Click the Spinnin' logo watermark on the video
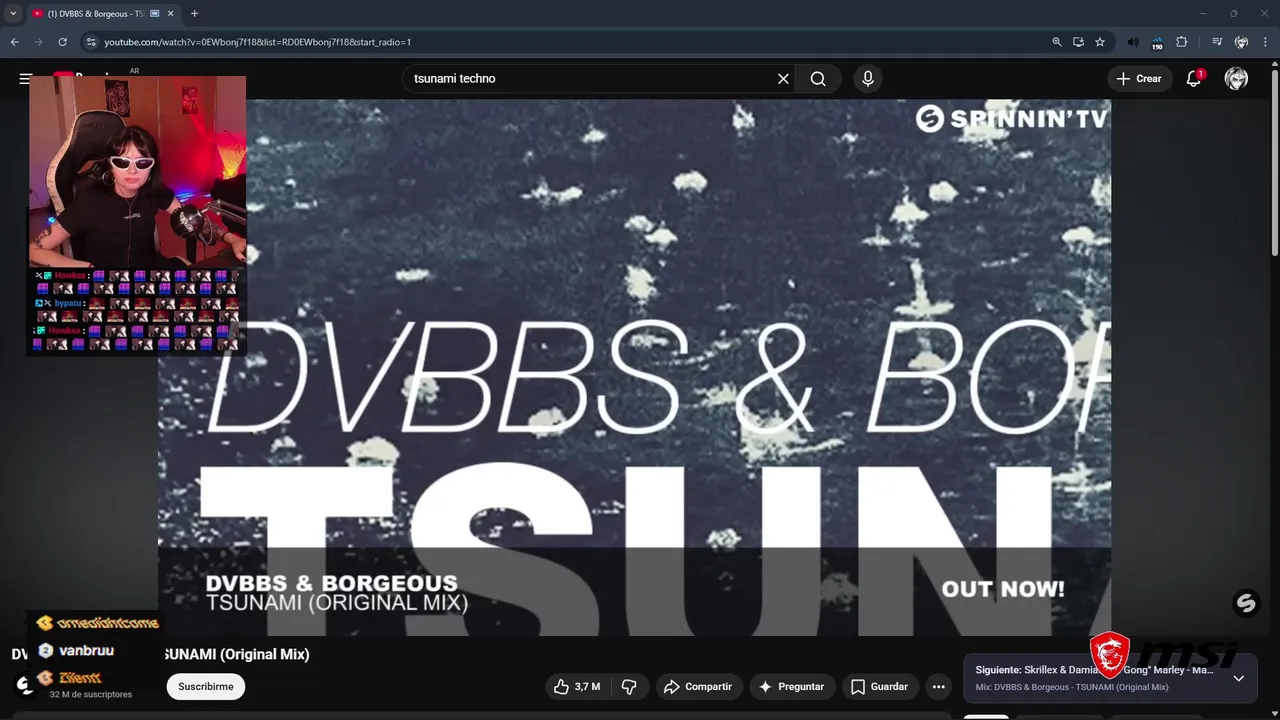 click(x=1246, y=603)
